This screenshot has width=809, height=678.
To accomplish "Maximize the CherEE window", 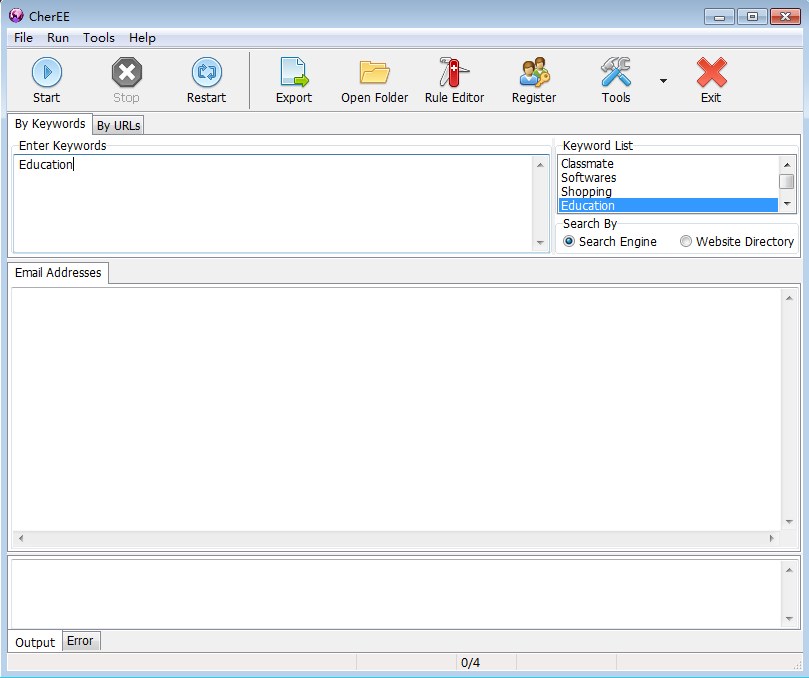I will [752, 17].
